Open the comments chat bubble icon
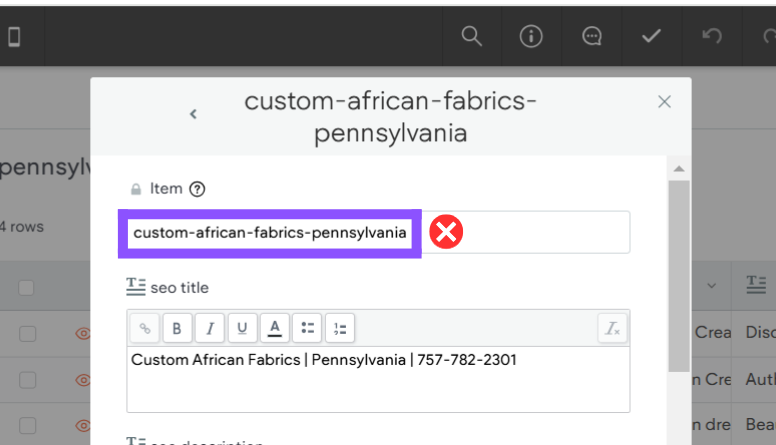Screen dimensions: 776x445 click(591, 36)
